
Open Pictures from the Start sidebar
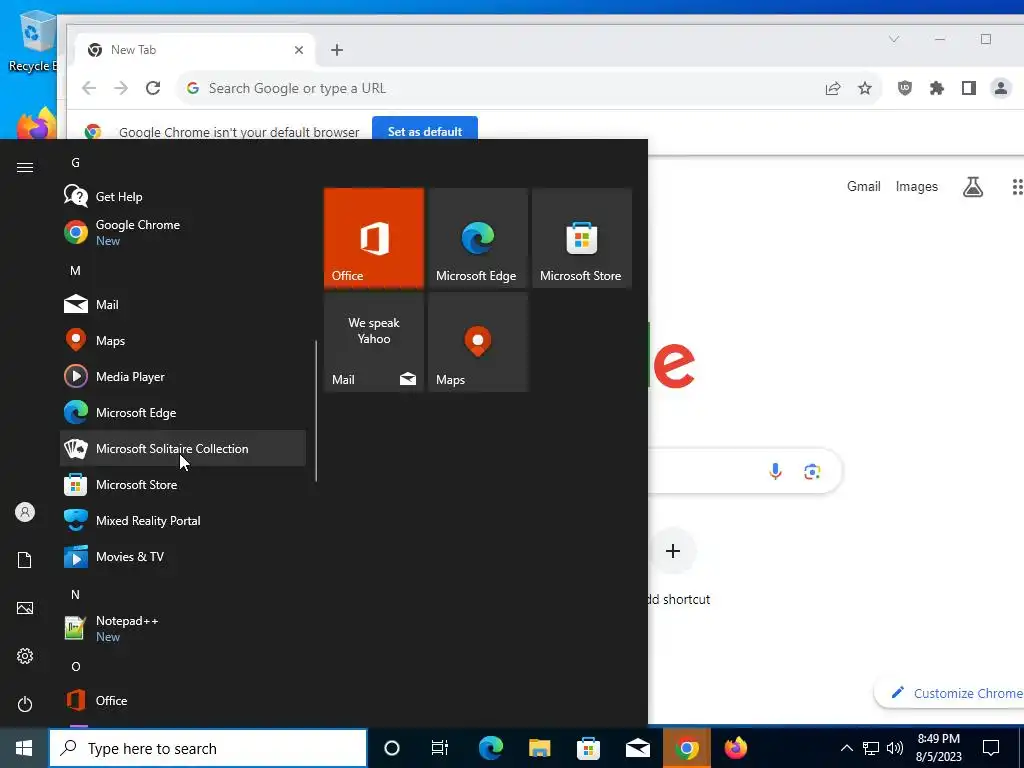coord(25,608)
